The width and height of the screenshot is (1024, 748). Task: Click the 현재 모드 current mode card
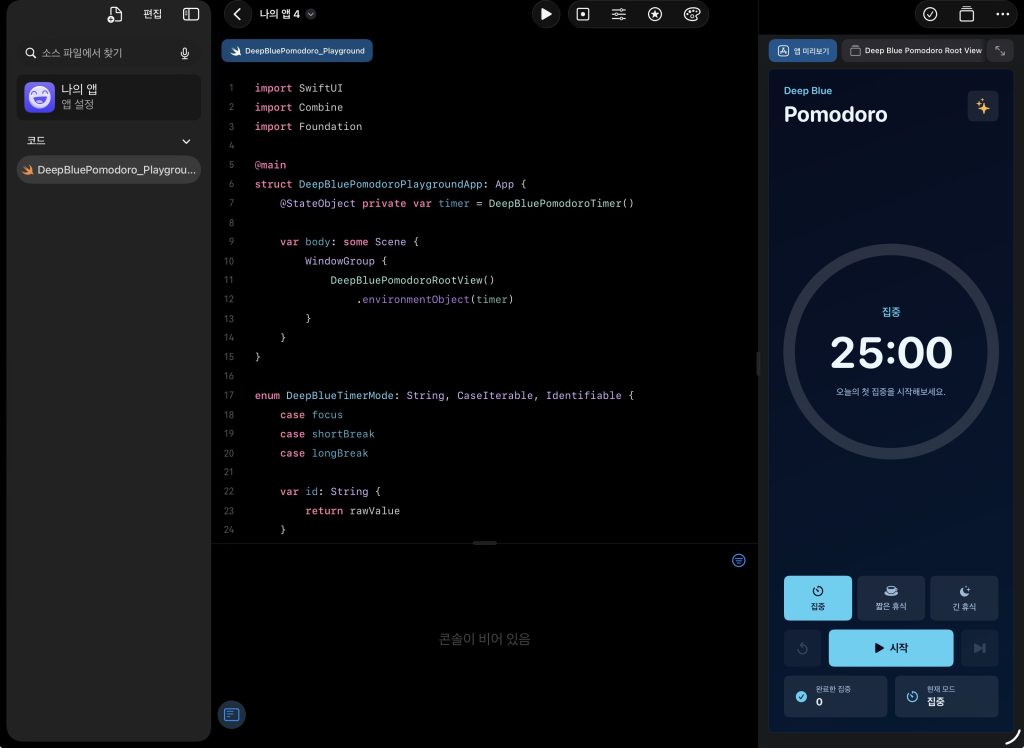click(x=946, y=696)
